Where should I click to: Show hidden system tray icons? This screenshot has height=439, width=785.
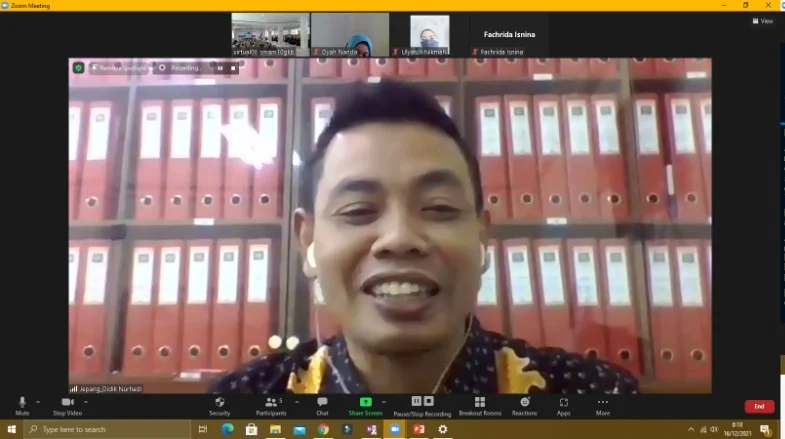pyautogui.click(x=691, y=429)
